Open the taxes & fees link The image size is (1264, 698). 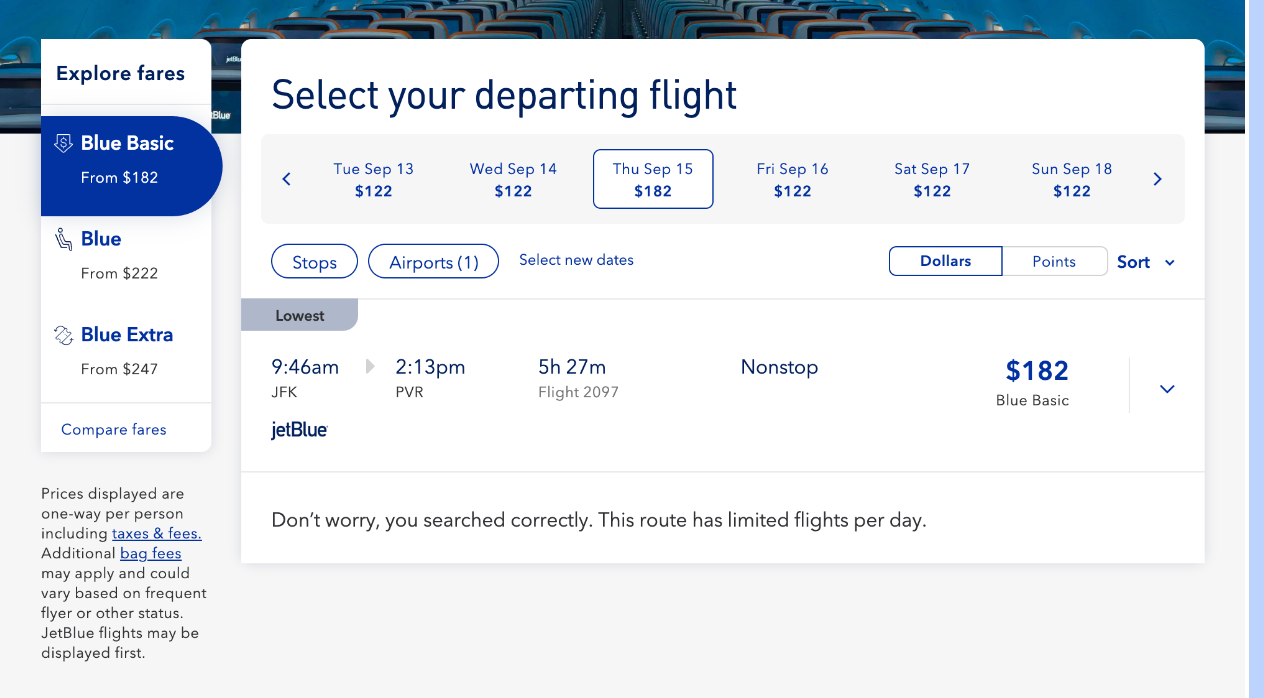tap(156, 533)
